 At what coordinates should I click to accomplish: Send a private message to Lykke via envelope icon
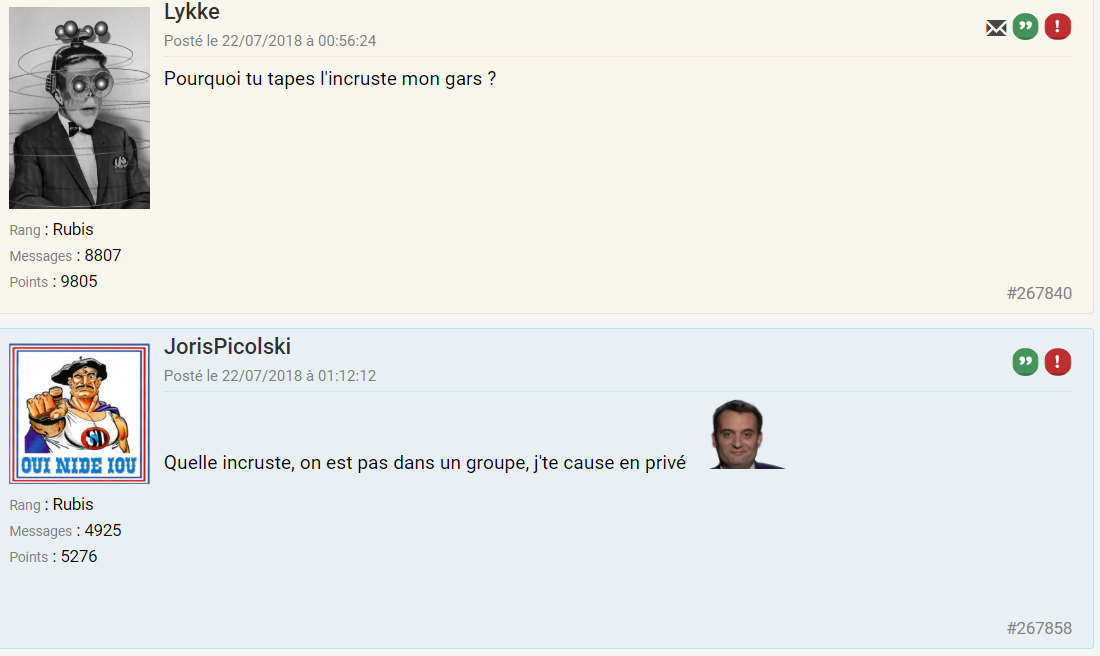pyautogui.click(x=996, y=28)
